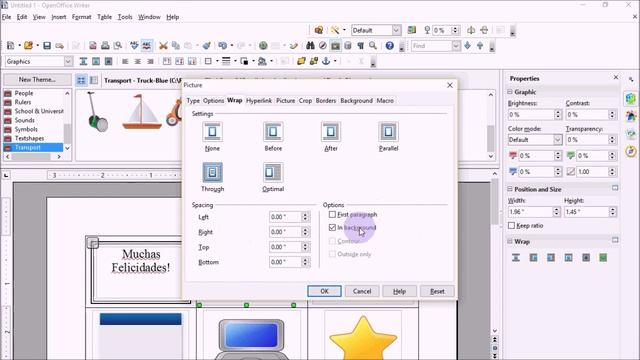Click the Export as PDF icon

[93, 46]
